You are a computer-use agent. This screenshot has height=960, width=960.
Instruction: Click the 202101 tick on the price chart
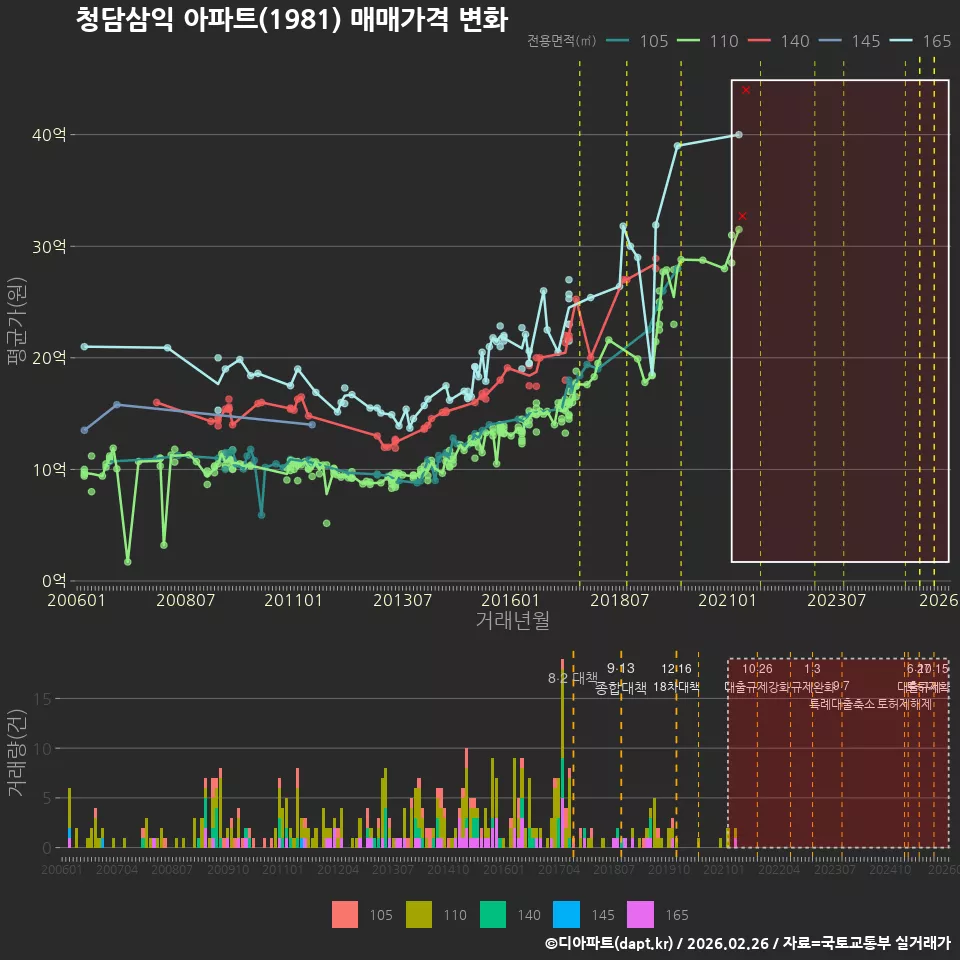[727, 600]
